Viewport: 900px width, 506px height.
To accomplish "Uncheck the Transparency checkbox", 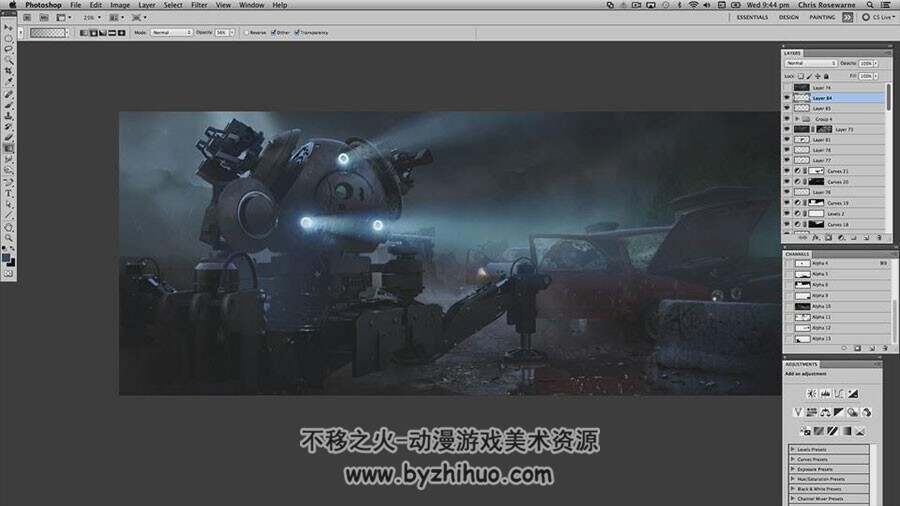I will coord(297,33).
